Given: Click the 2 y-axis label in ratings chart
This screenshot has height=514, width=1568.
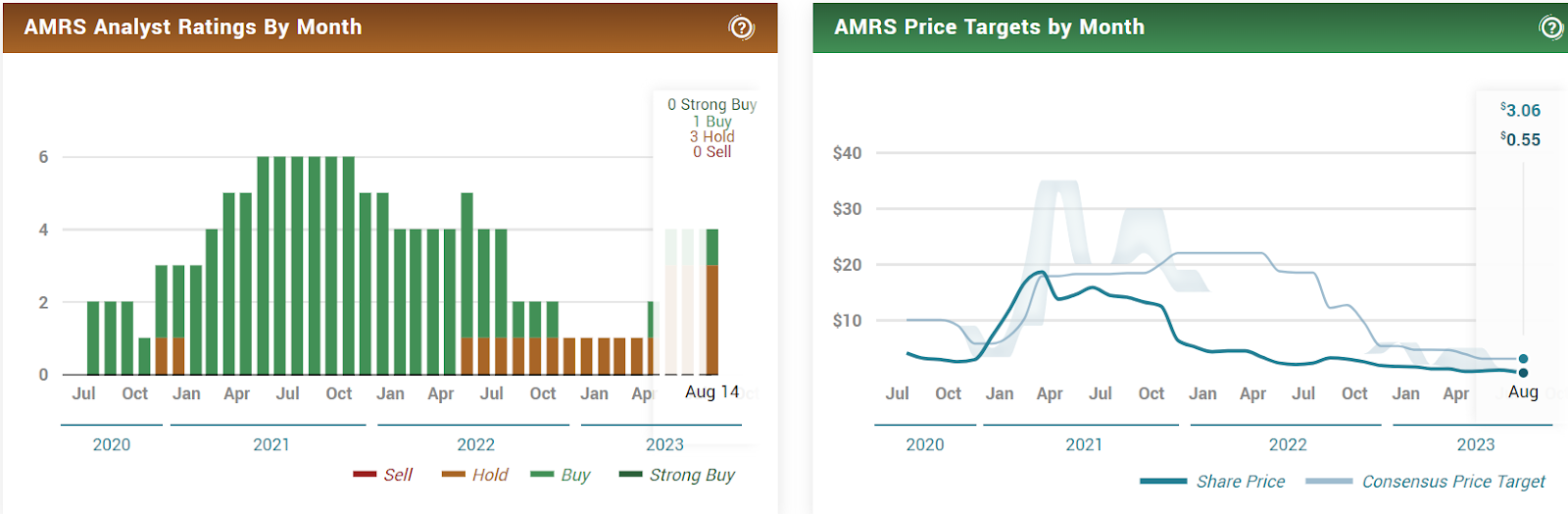Looking at the screenshot, I should pyautogui.click(x=43, y=302).
